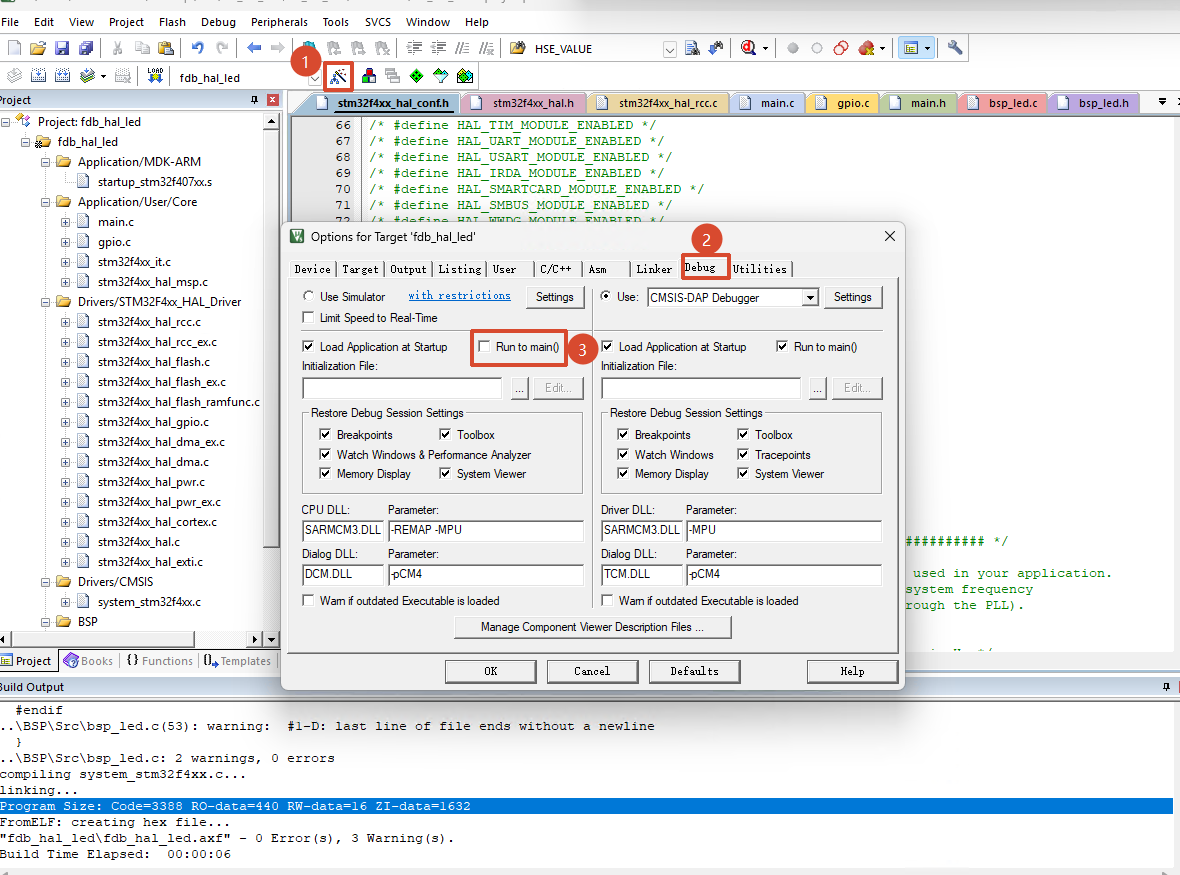Viewport: 1180px width, 875px height.
Task: Create a new file with toolbar icon
Action: 14,48
